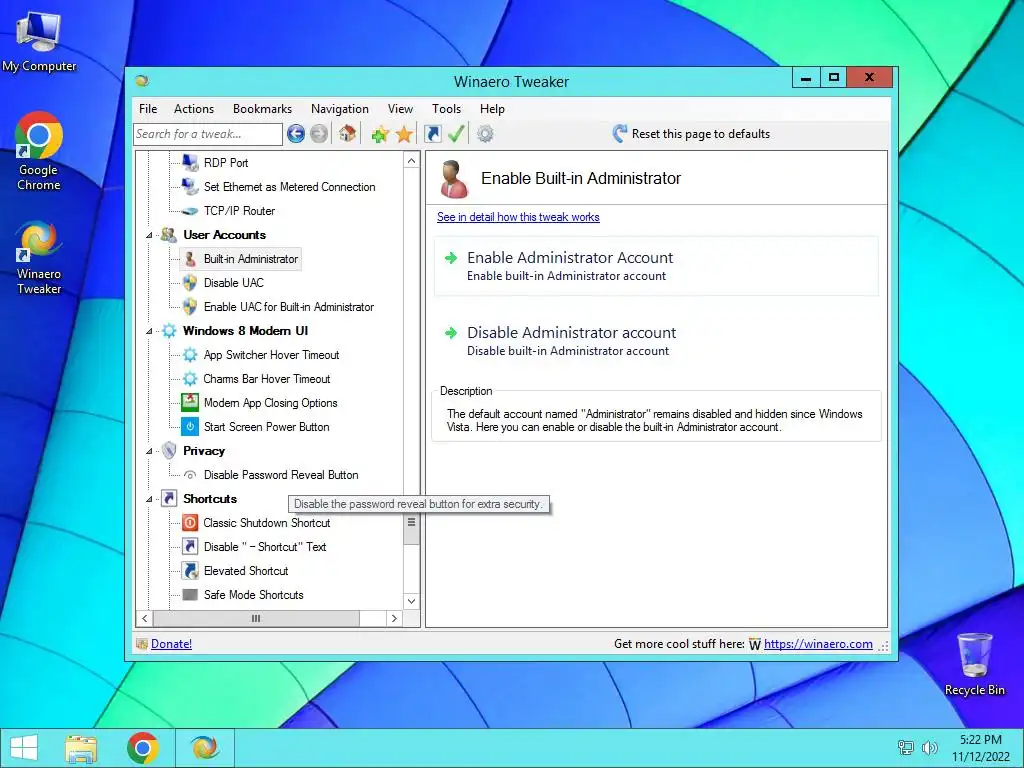Viewport: 1024px width, 768px height.
Task: Select the Built-in Administrator tree item
Action: click(x=250, y=259)
